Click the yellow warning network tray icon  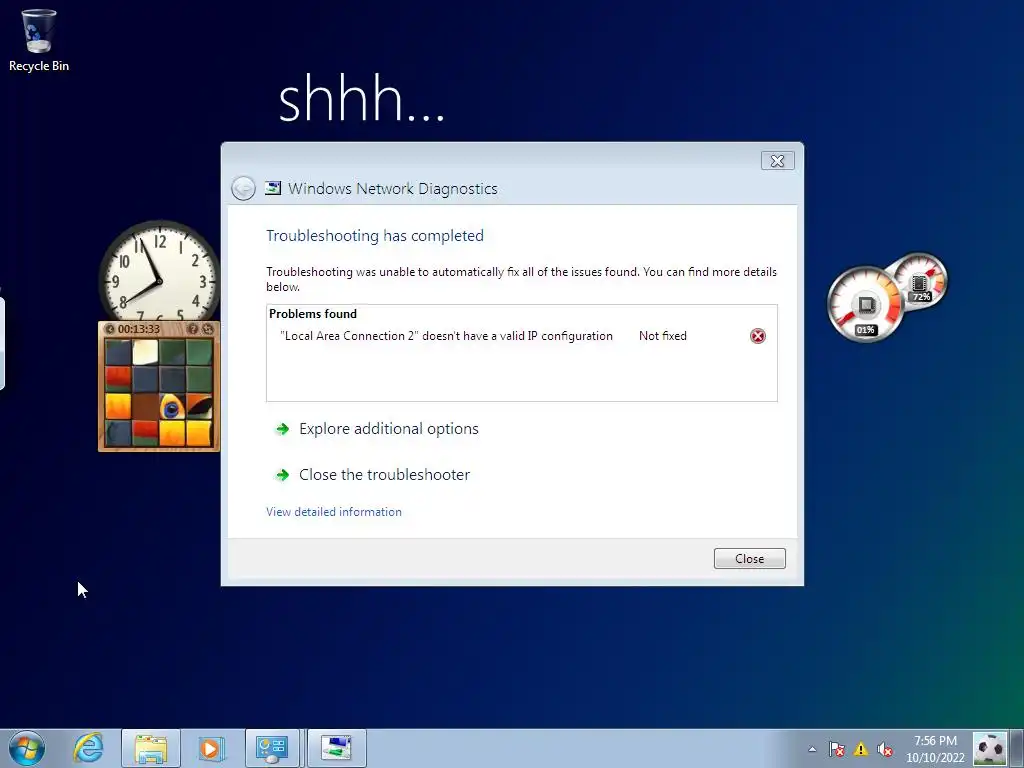point(861,749)
